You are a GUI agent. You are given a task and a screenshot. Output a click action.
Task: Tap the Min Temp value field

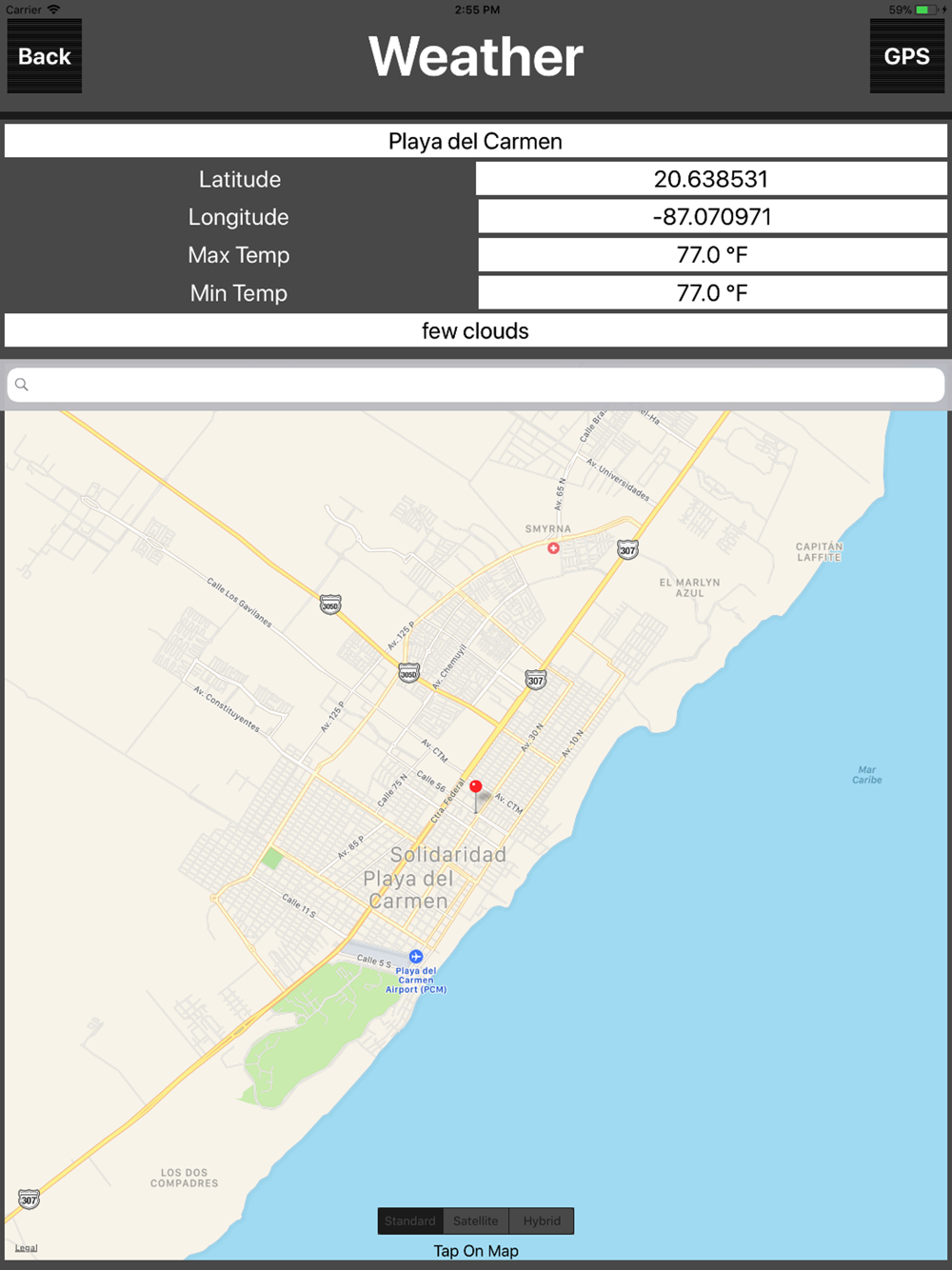(712, 293)
